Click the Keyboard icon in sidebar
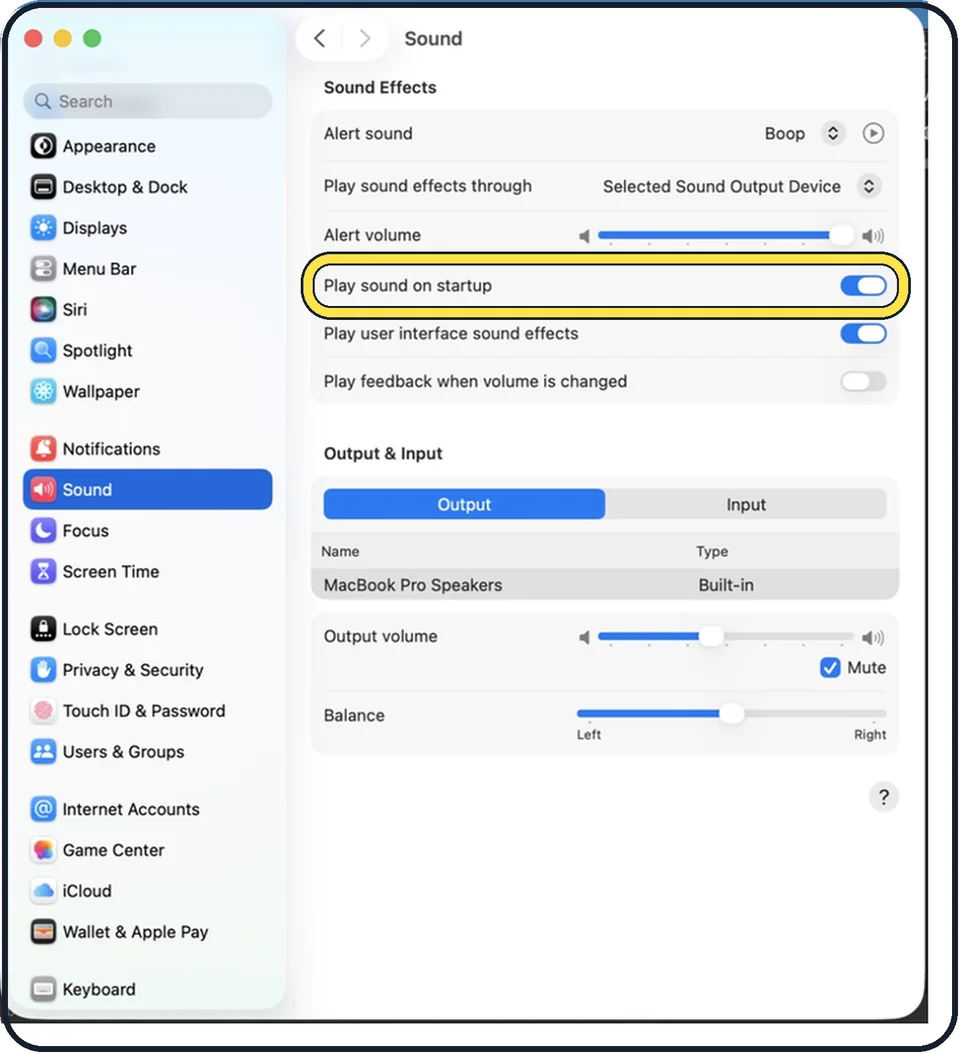Viewport: 960px width, 1054px height. click(43, 989)
